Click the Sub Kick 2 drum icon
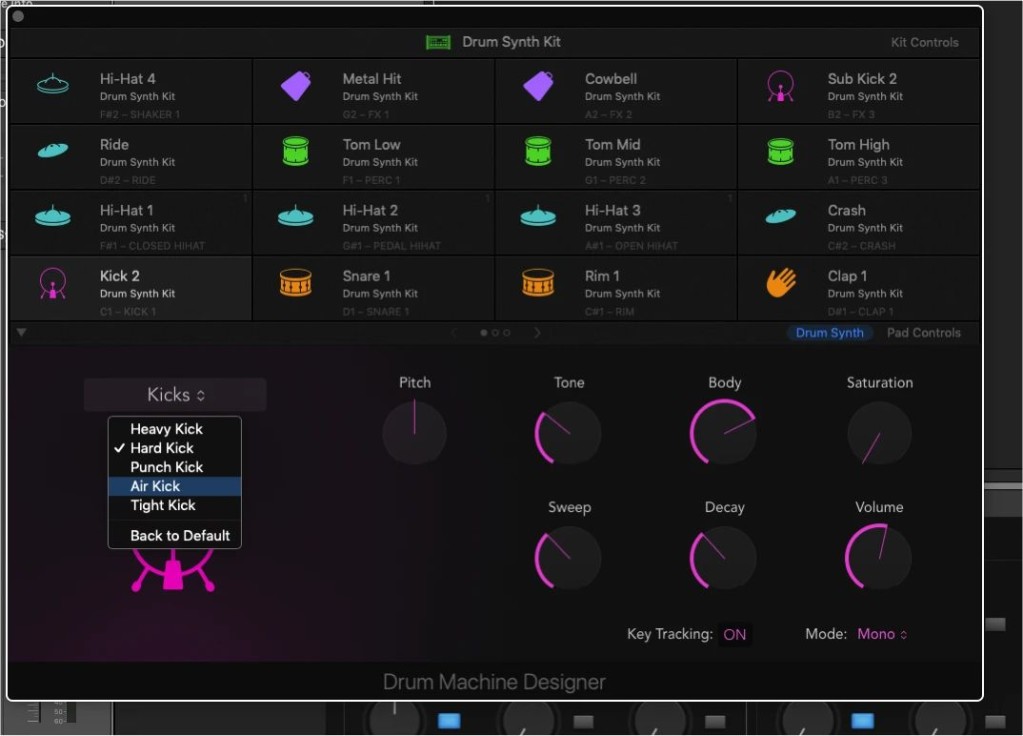 tap(781, 86)
